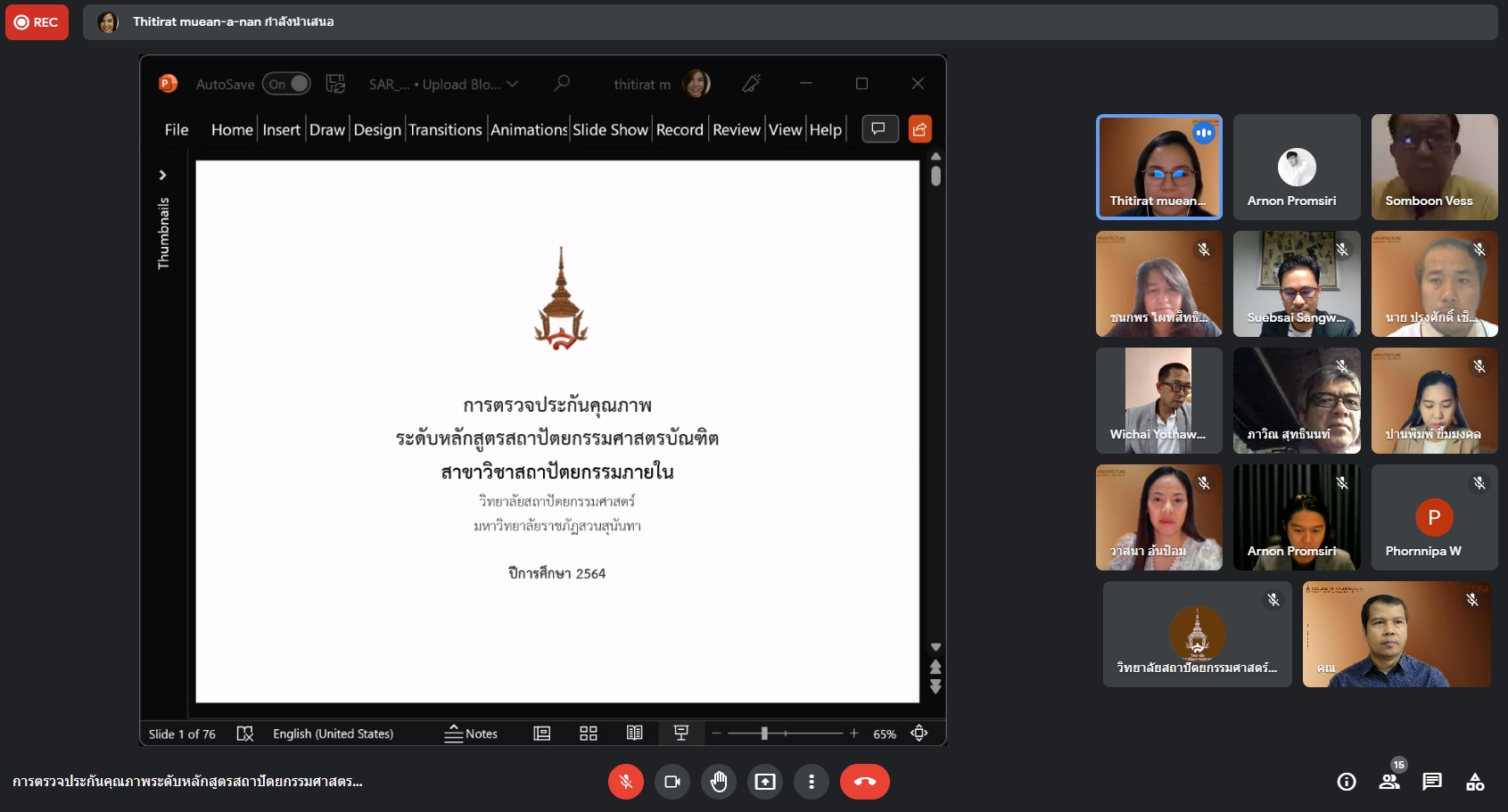
Task: Open the activities icon
Action: click(1475, 782)
